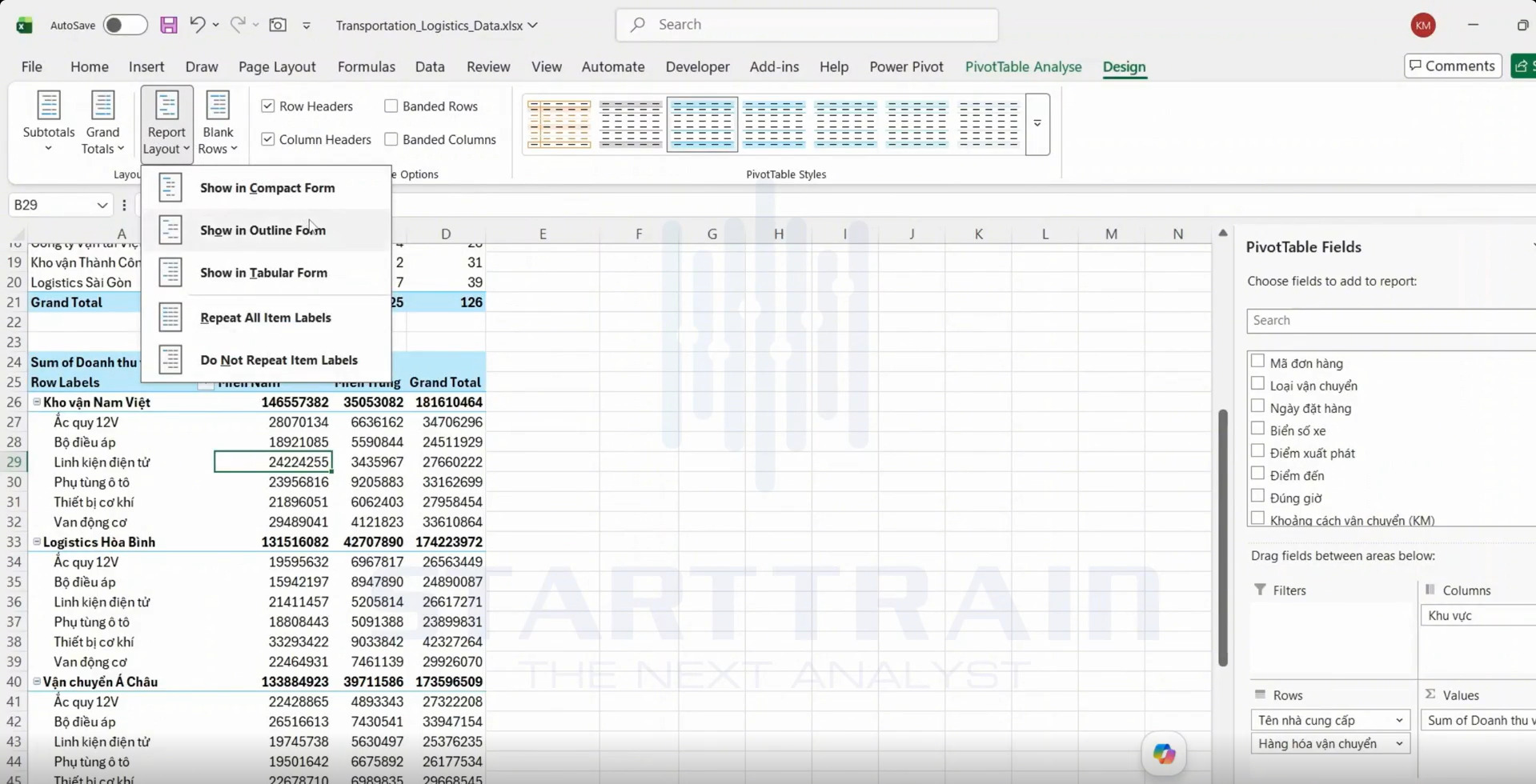Click the KM account avatar
Image resolution: width=1536 pixels, height=784 pixels.
[1422, 25]
